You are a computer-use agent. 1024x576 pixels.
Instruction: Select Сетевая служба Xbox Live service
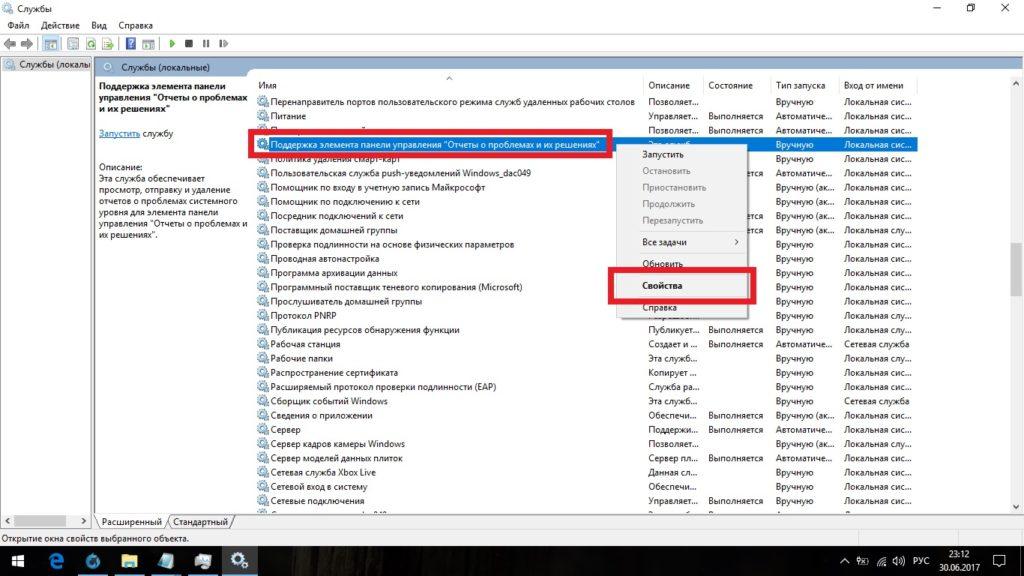point(586,472)
